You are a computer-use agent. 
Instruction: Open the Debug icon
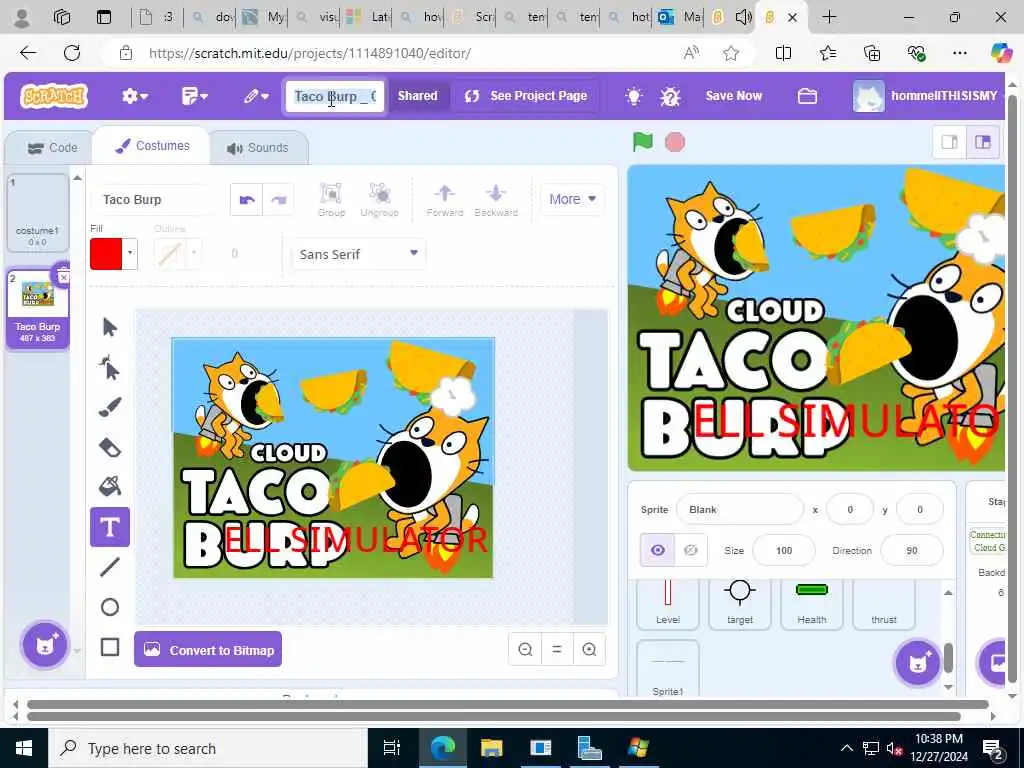[x=670, y=96]
